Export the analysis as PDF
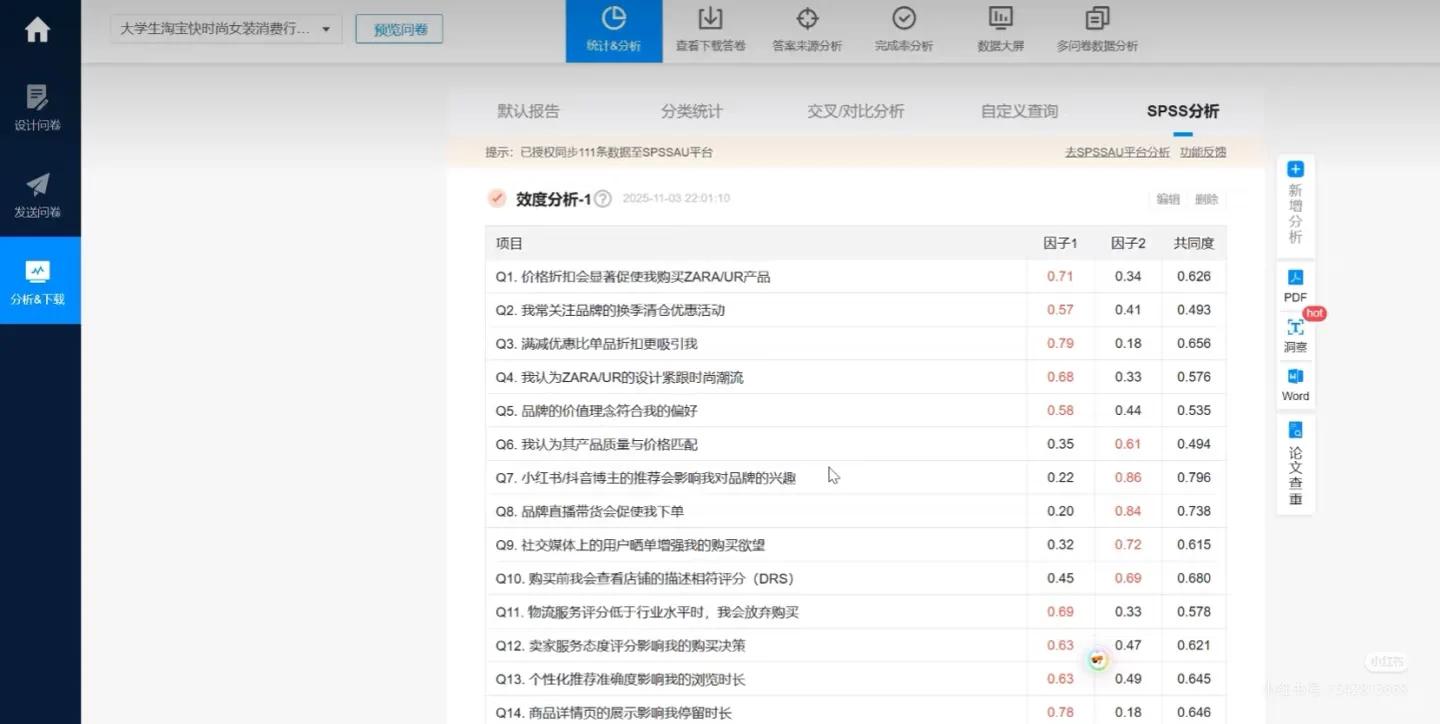Screen dimensions: 1440x724 point(1294,286)
